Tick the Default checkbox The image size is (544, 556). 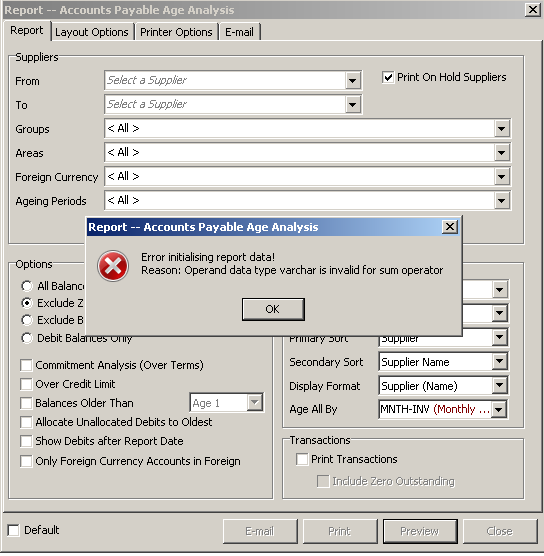click(13, 530)
